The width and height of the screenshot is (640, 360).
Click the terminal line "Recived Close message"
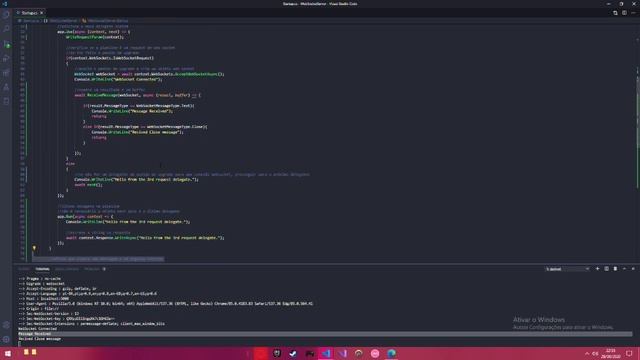(40, 339)
